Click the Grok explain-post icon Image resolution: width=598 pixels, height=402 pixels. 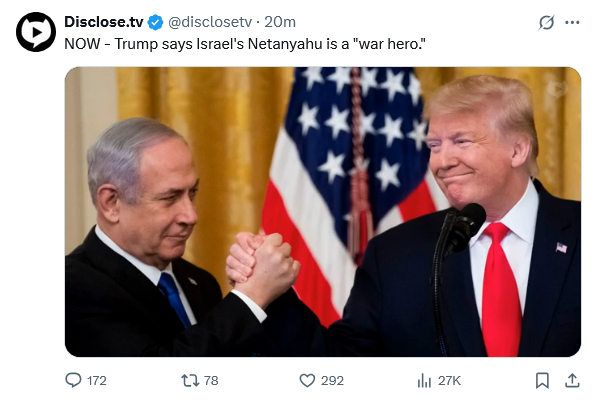(546, 23)
